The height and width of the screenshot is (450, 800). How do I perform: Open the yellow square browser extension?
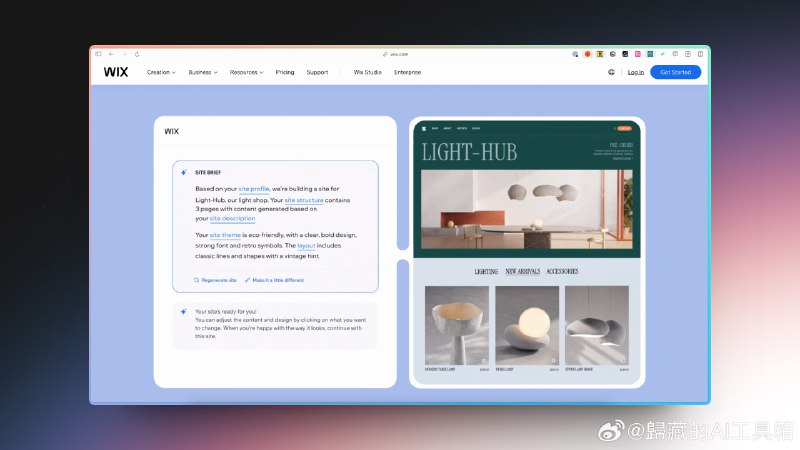pyautogui.click(x=600, y=54)
